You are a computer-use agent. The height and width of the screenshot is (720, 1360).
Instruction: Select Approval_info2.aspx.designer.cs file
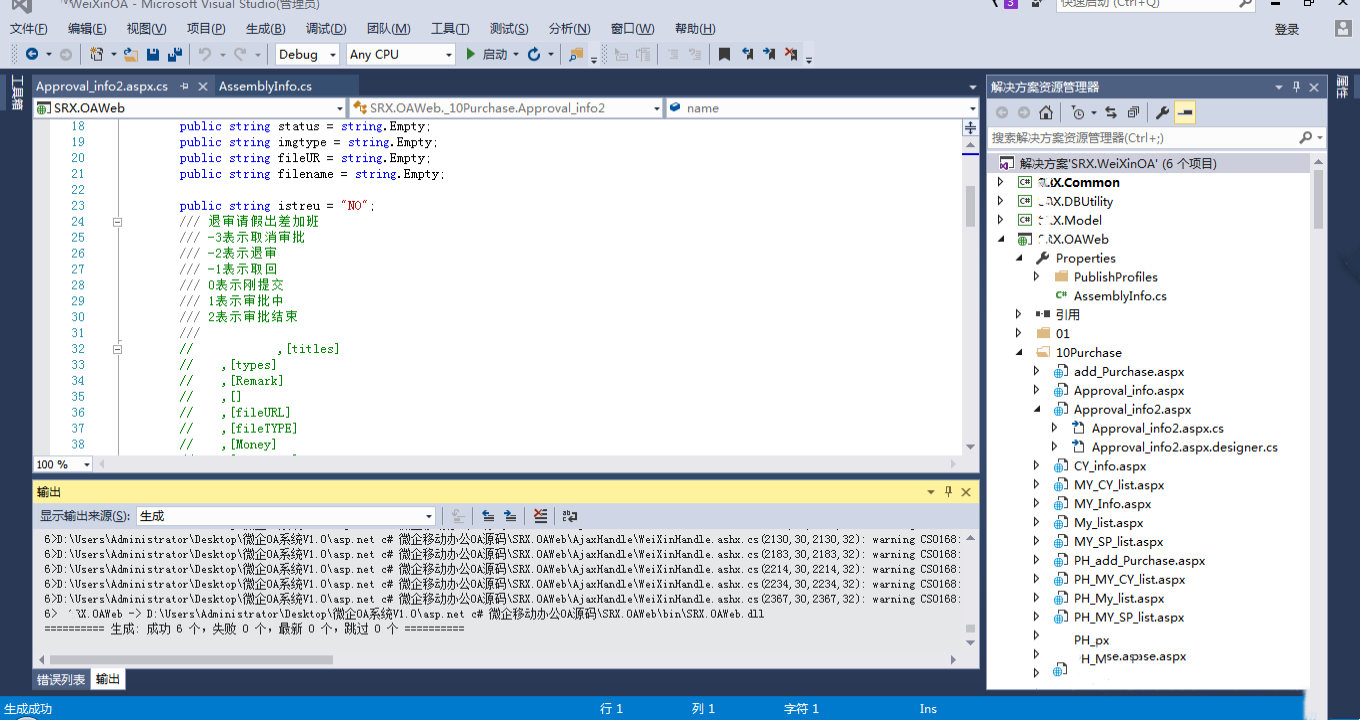pos(1184,447)
